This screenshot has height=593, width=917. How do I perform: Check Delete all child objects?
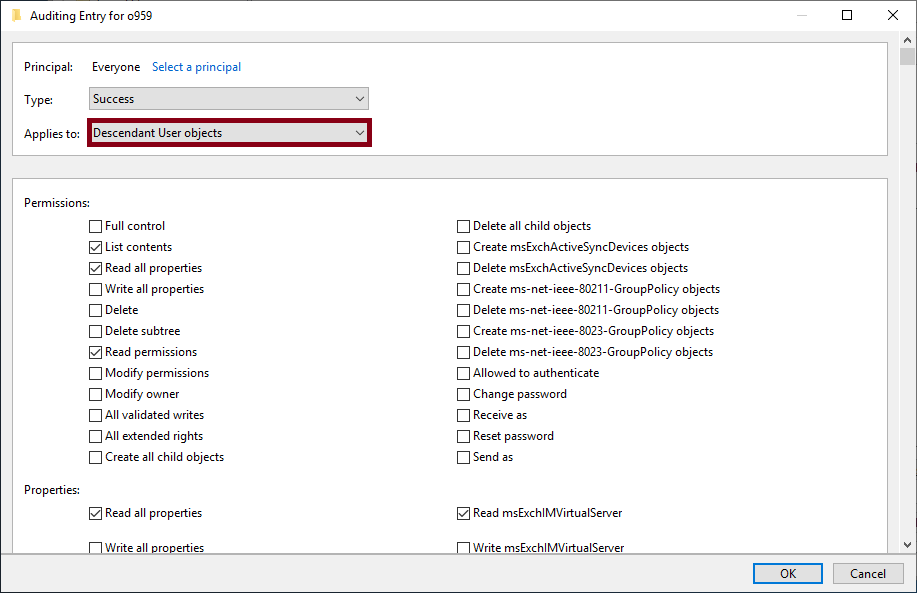(463, 226)
